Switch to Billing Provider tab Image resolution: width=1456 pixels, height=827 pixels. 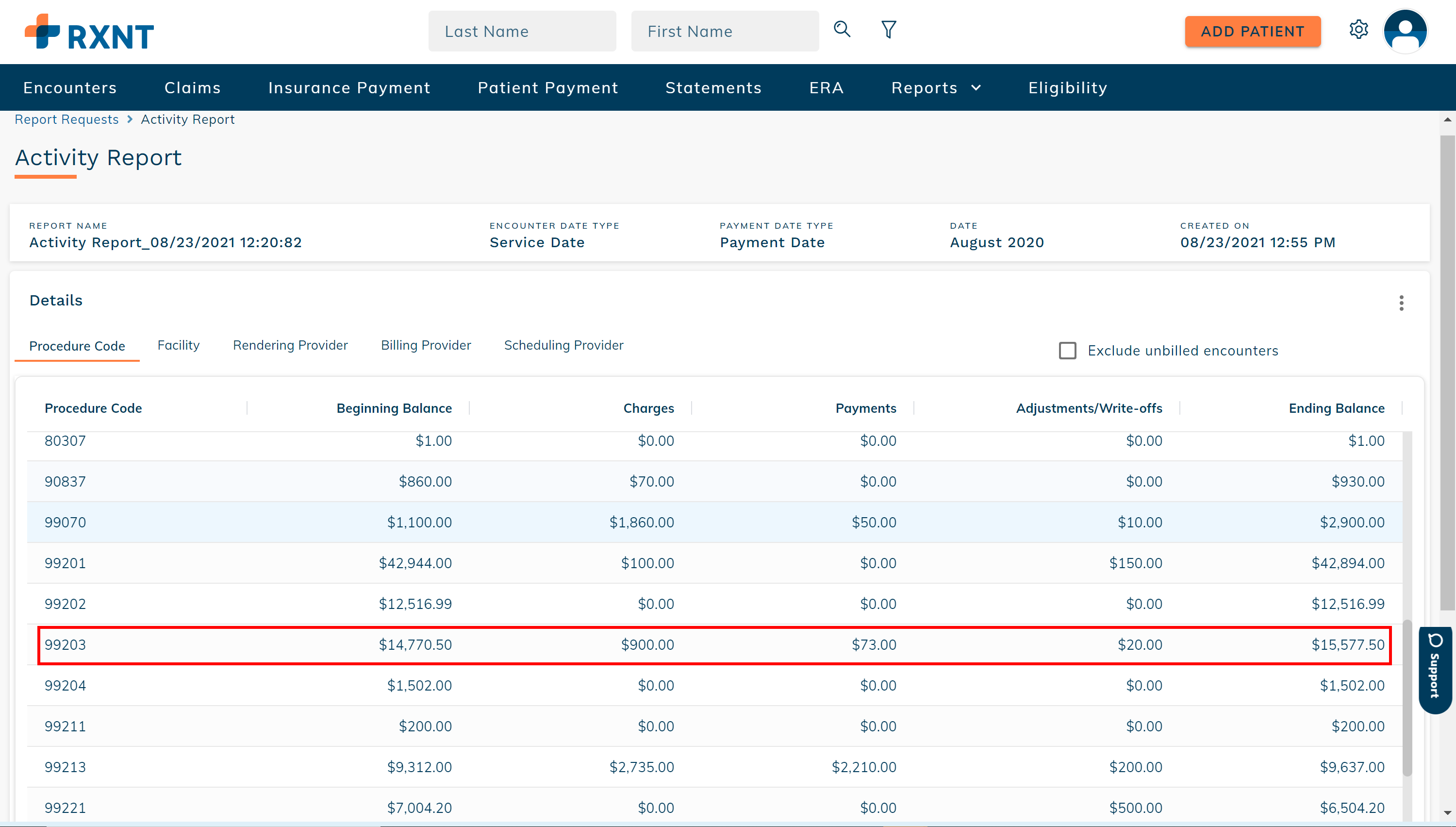click(x=426, y=345)
